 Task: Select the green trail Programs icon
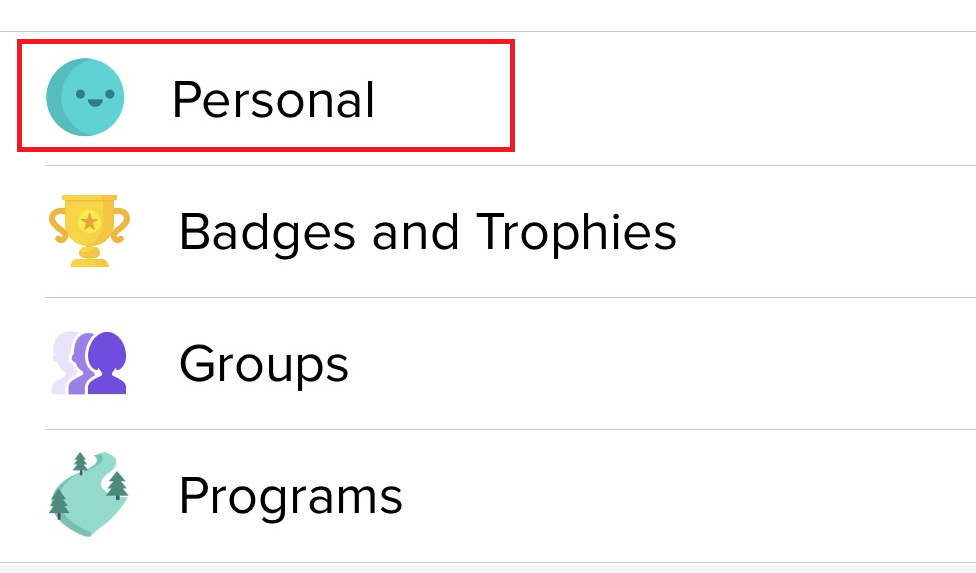(89, 495)
